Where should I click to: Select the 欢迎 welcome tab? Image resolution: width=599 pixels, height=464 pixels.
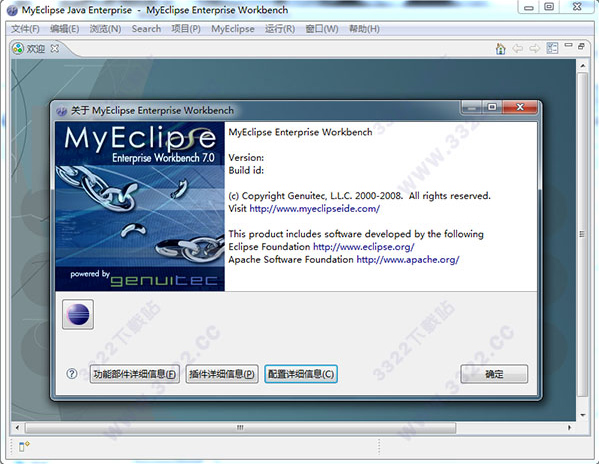pos(35,49)
